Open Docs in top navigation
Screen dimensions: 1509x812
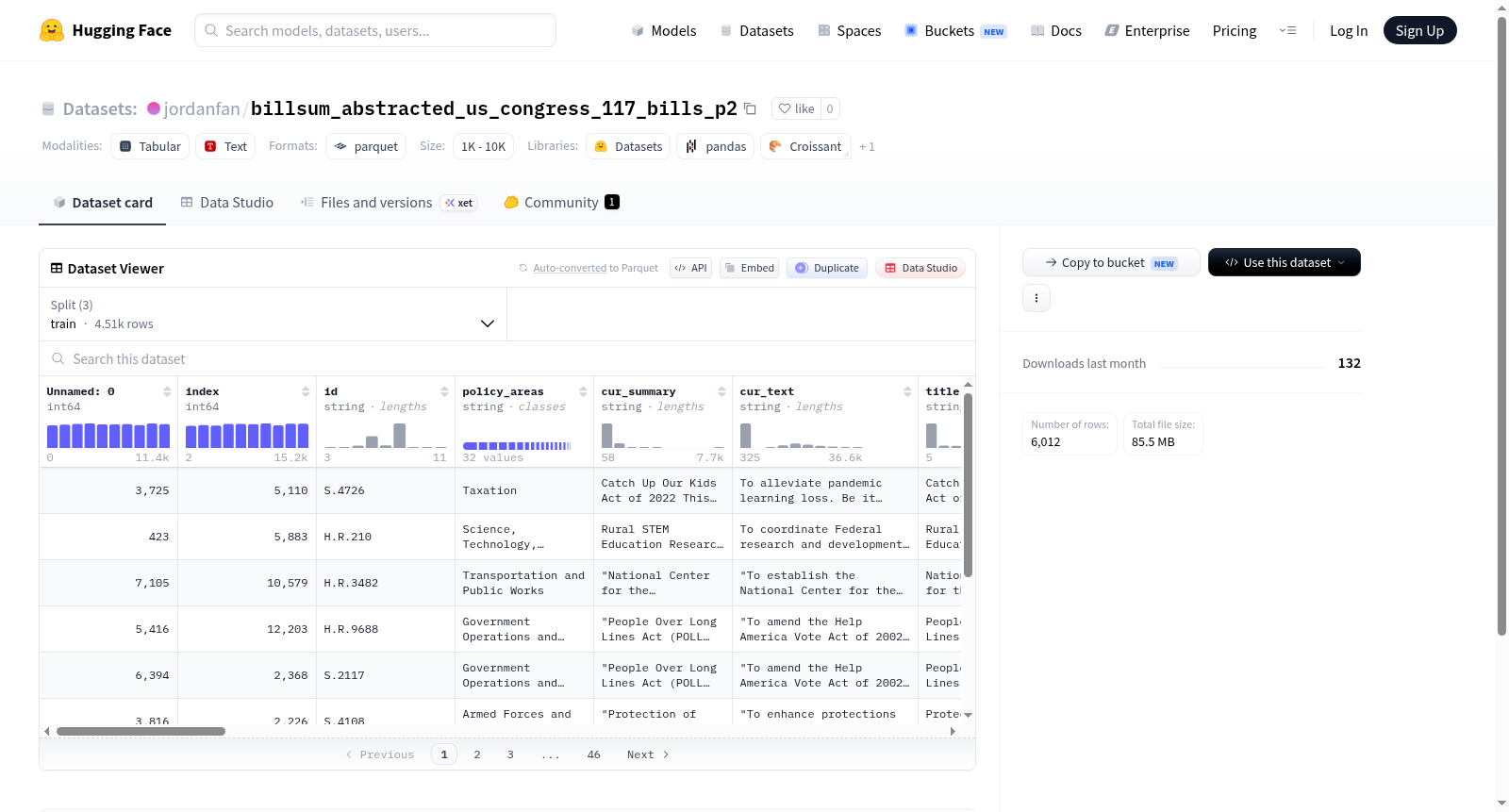click(x=1055, y=30)
